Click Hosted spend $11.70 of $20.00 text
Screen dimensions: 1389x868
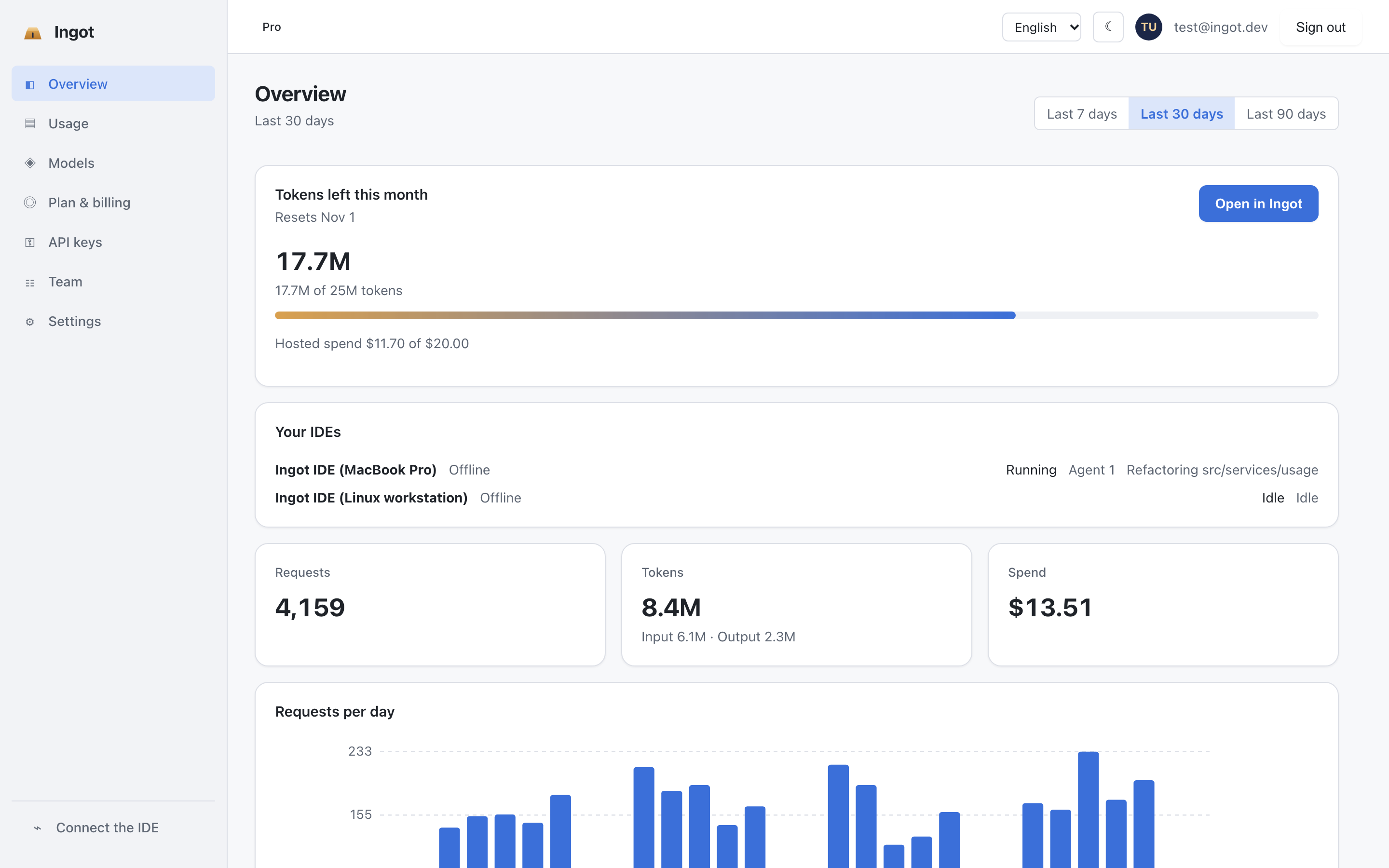[371, 343]
